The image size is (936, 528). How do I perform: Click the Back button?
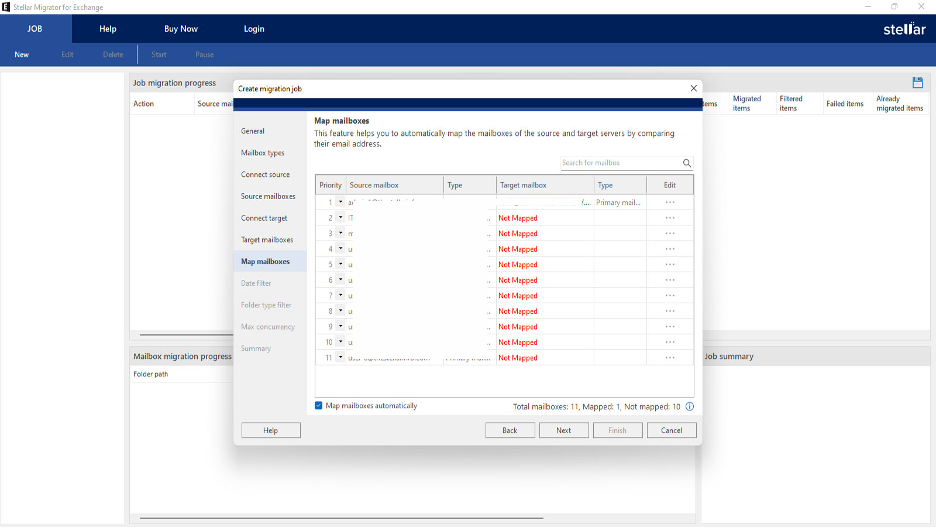(x=510, y=430)
